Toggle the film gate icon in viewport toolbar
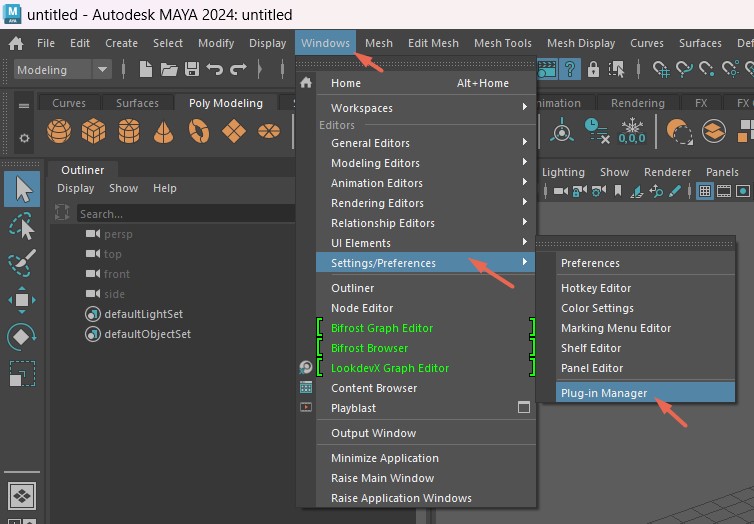The height and width of the screenshot is (524, 754). (x=724, y=191)
